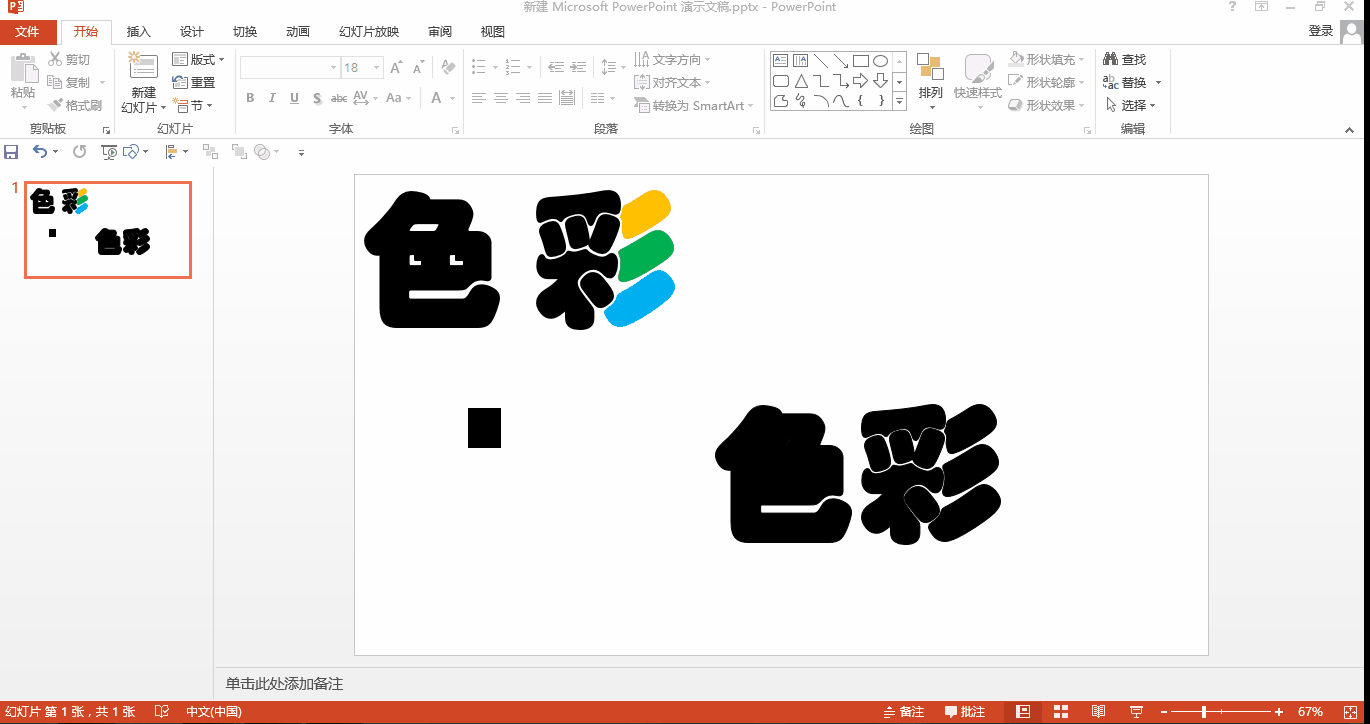Select the Oval shape tool

coord(880,60)
